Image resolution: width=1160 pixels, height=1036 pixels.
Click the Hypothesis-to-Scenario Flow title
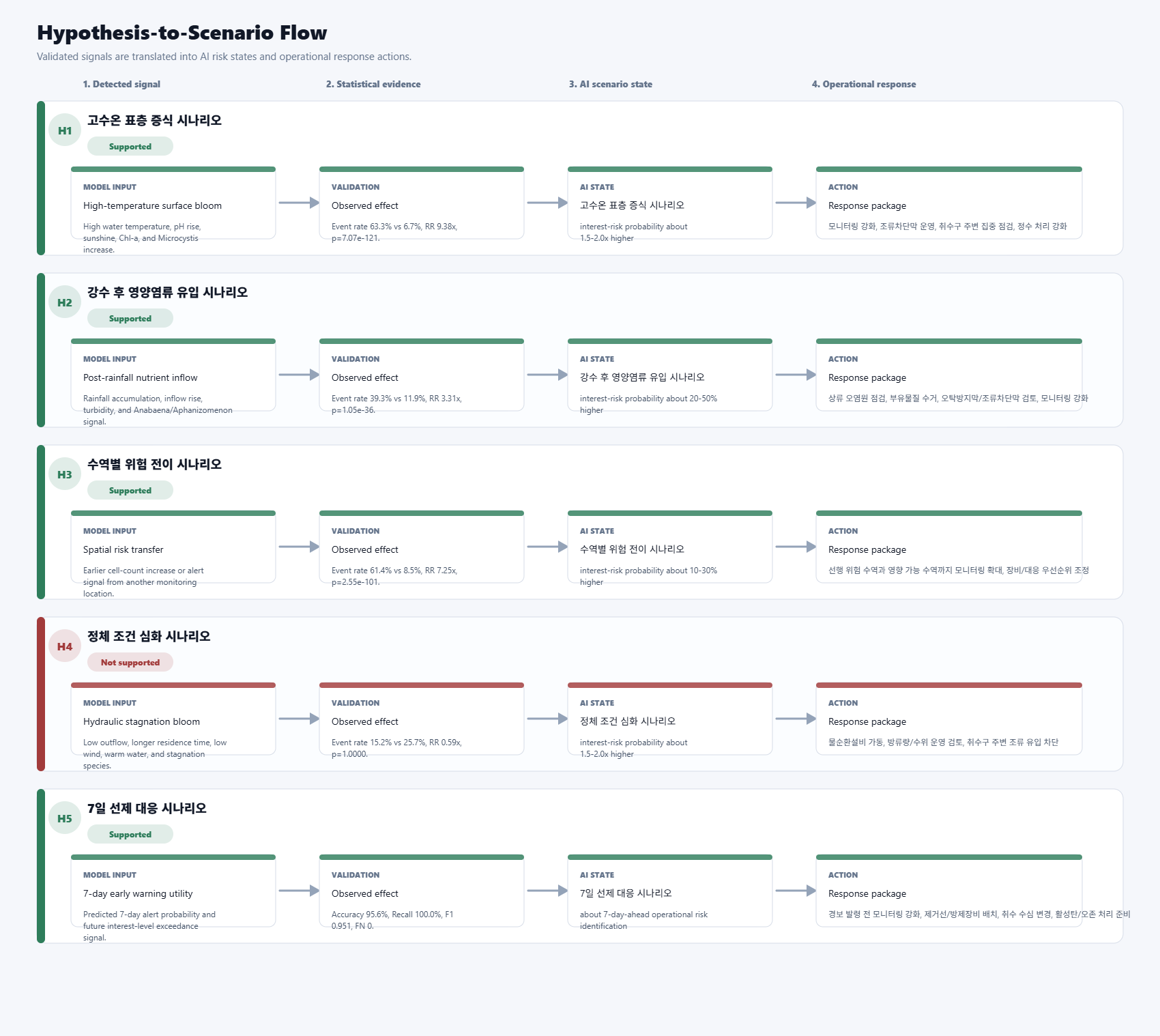pyautogui.click(x=182, y=33)
